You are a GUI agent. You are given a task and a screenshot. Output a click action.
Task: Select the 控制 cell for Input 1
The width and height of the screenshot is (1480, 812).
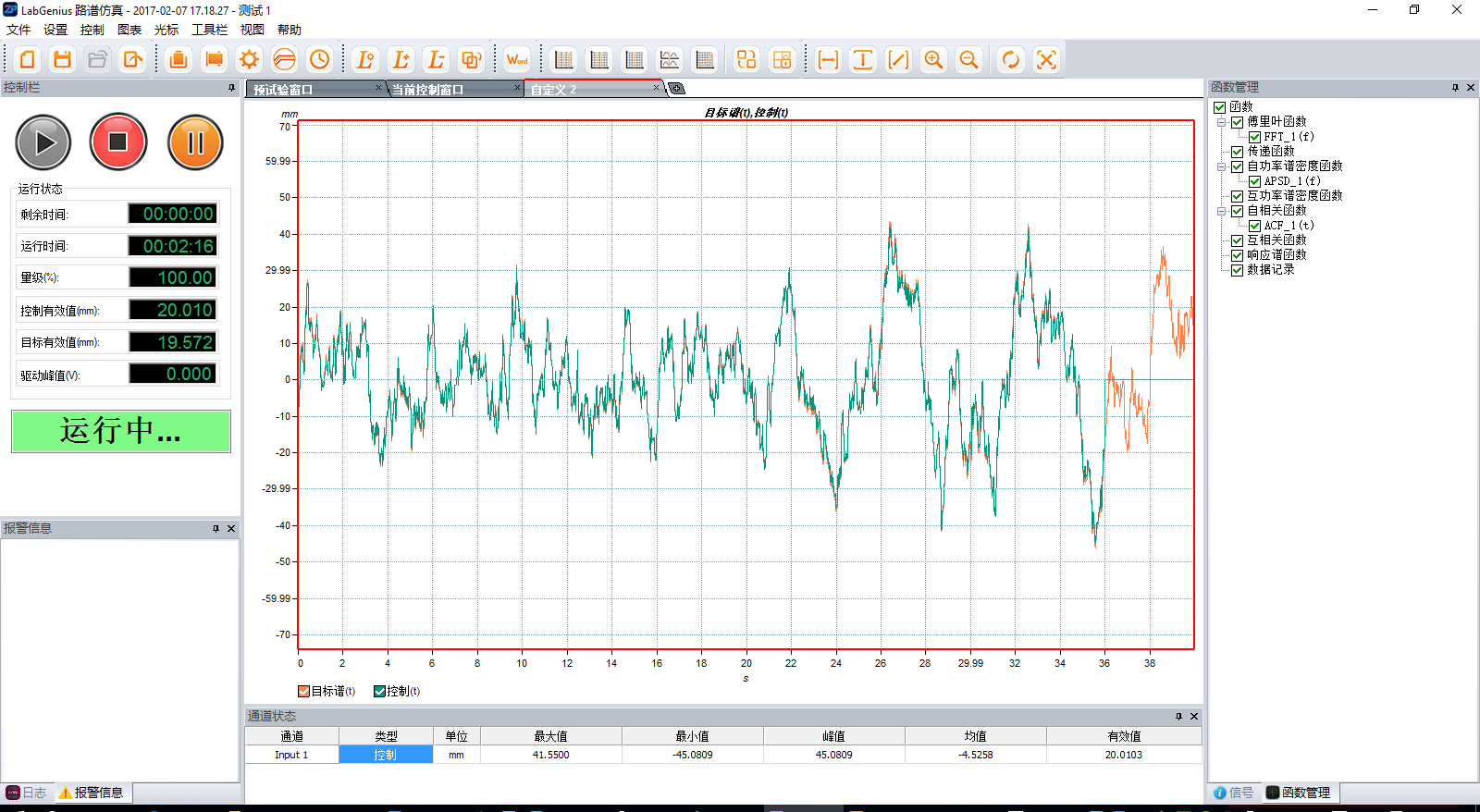pos(386,755)
